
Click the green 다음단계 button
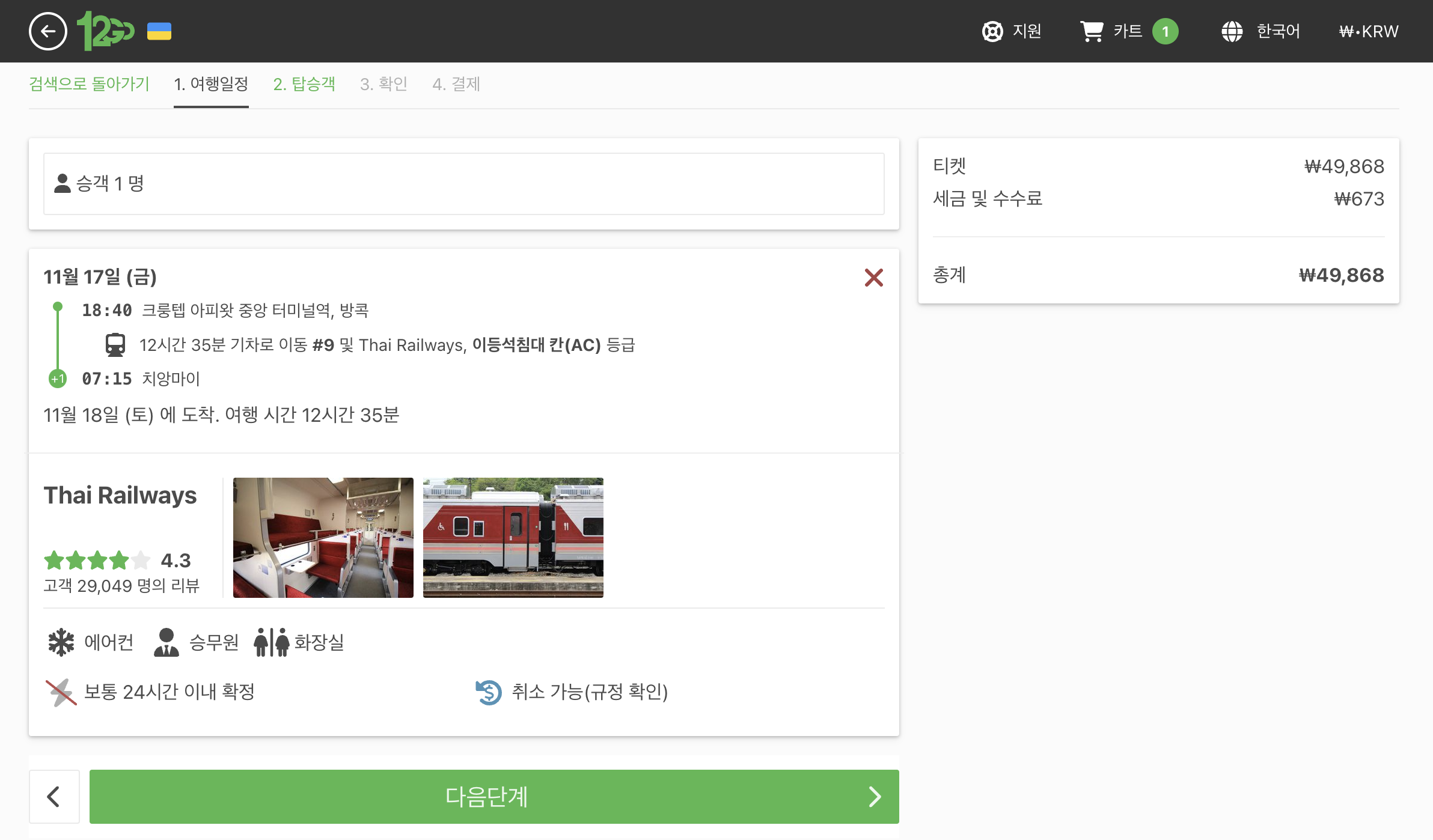coord(494,797)
